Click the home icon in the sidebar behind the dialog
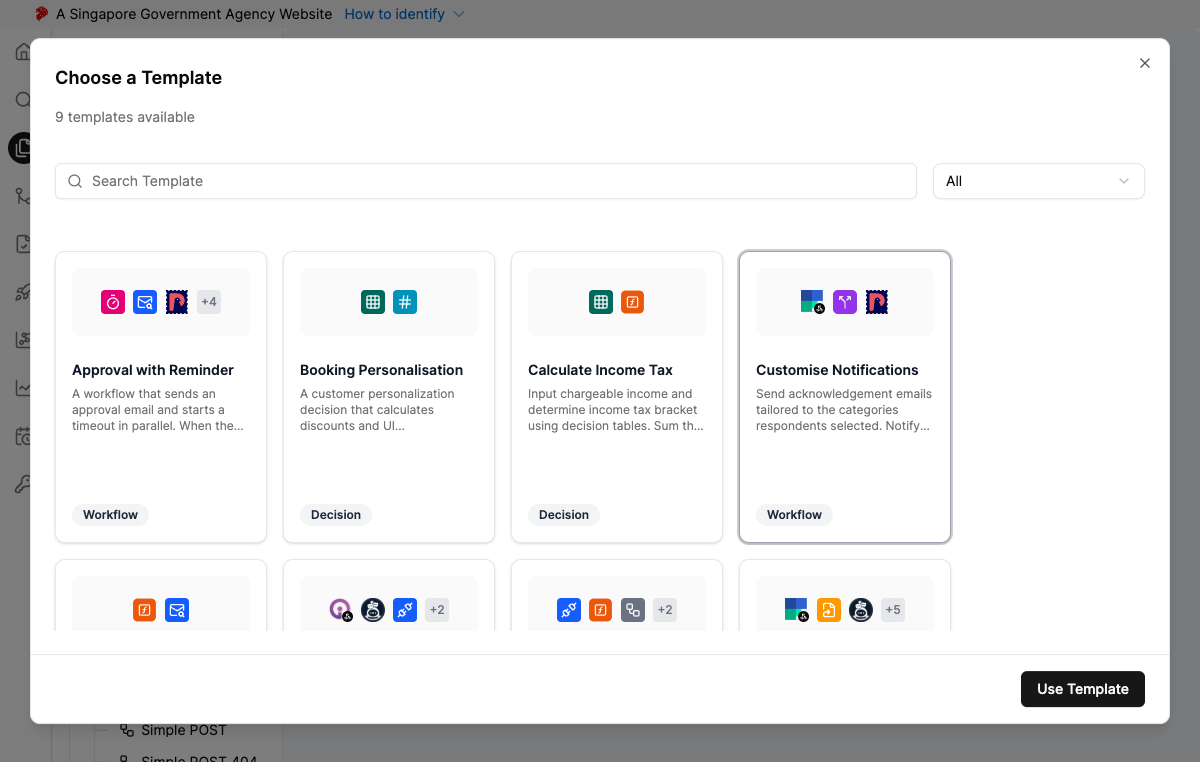This screenshot has width=1200, height=762. click(23, 52)
